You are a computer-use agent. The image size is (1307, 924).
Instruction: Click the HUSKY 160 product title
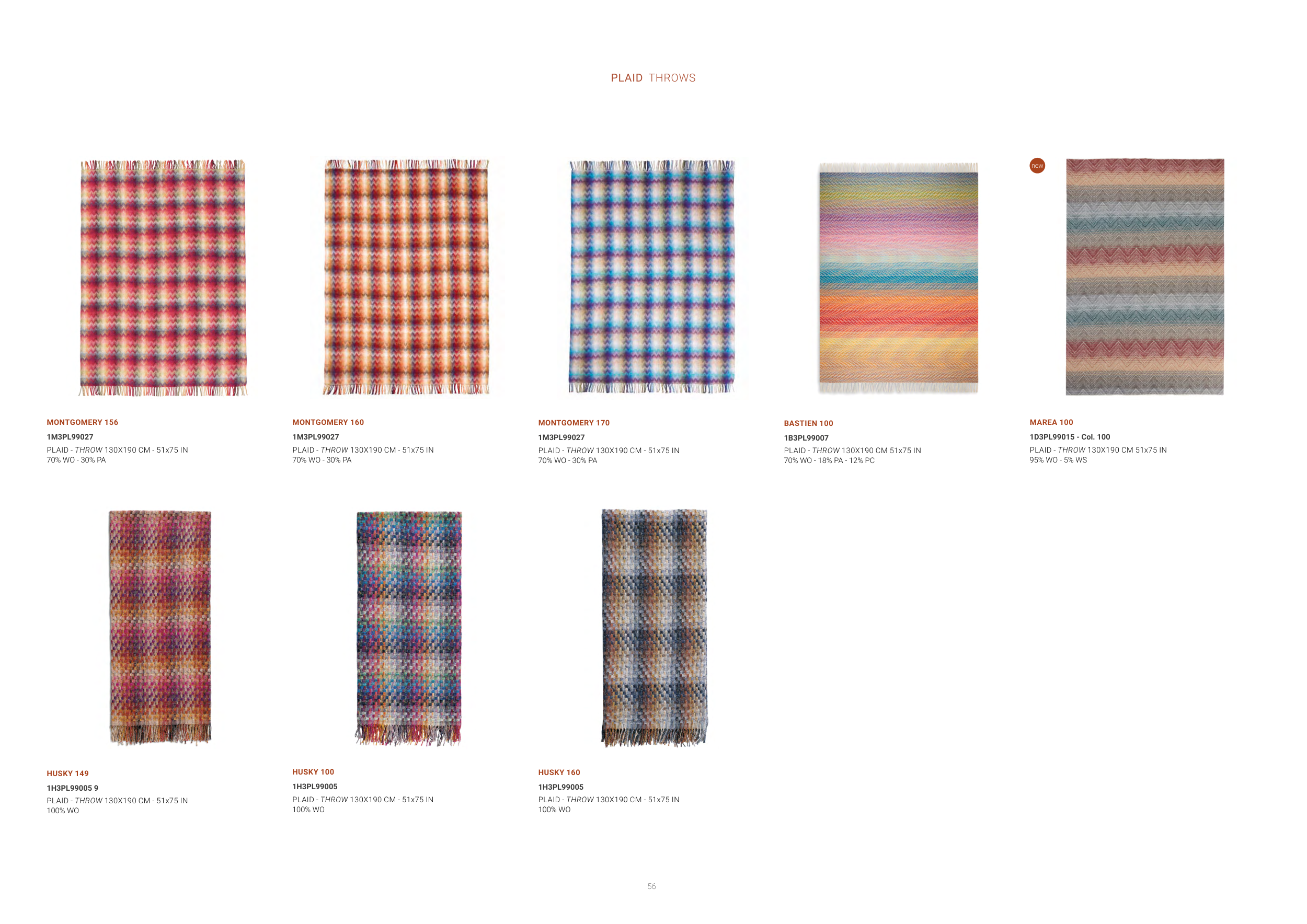(x=559, y=772)
